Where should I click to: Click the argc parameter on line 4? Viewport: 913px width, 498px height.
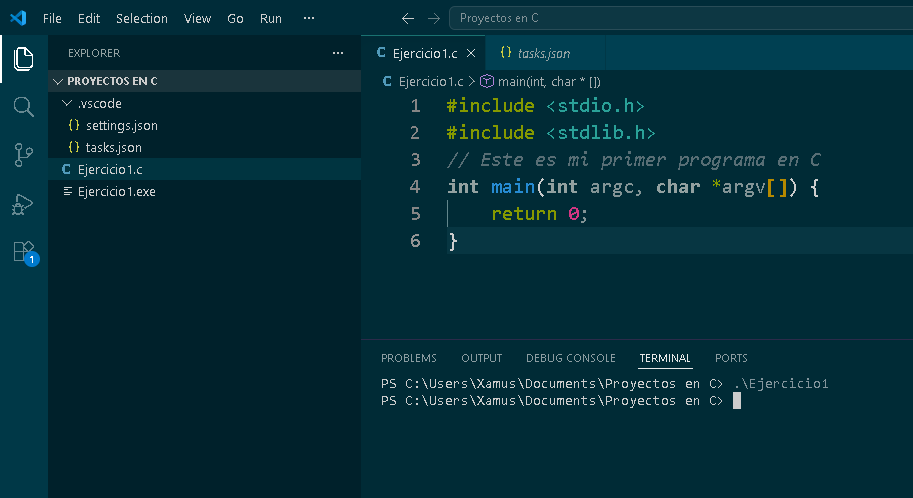pyautogui.click(x=611, y=188)
